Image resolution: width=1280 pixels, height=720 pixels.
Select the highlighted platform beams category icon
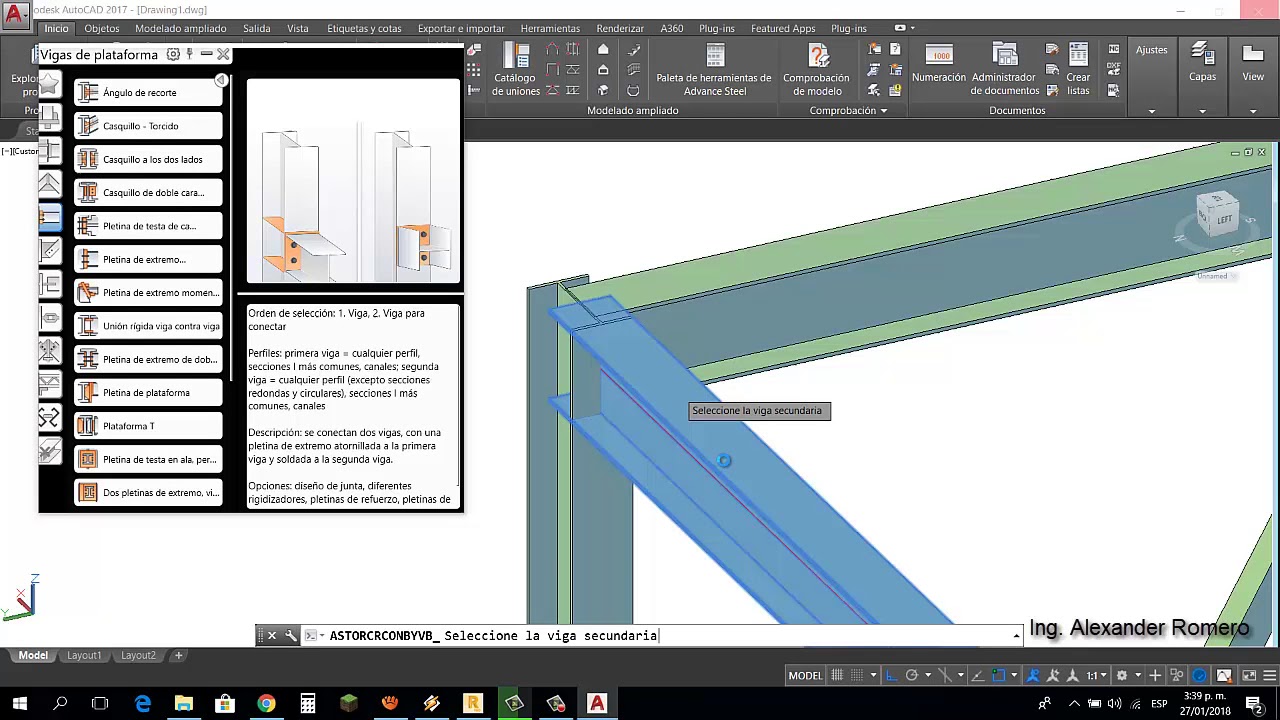[49, 217]
